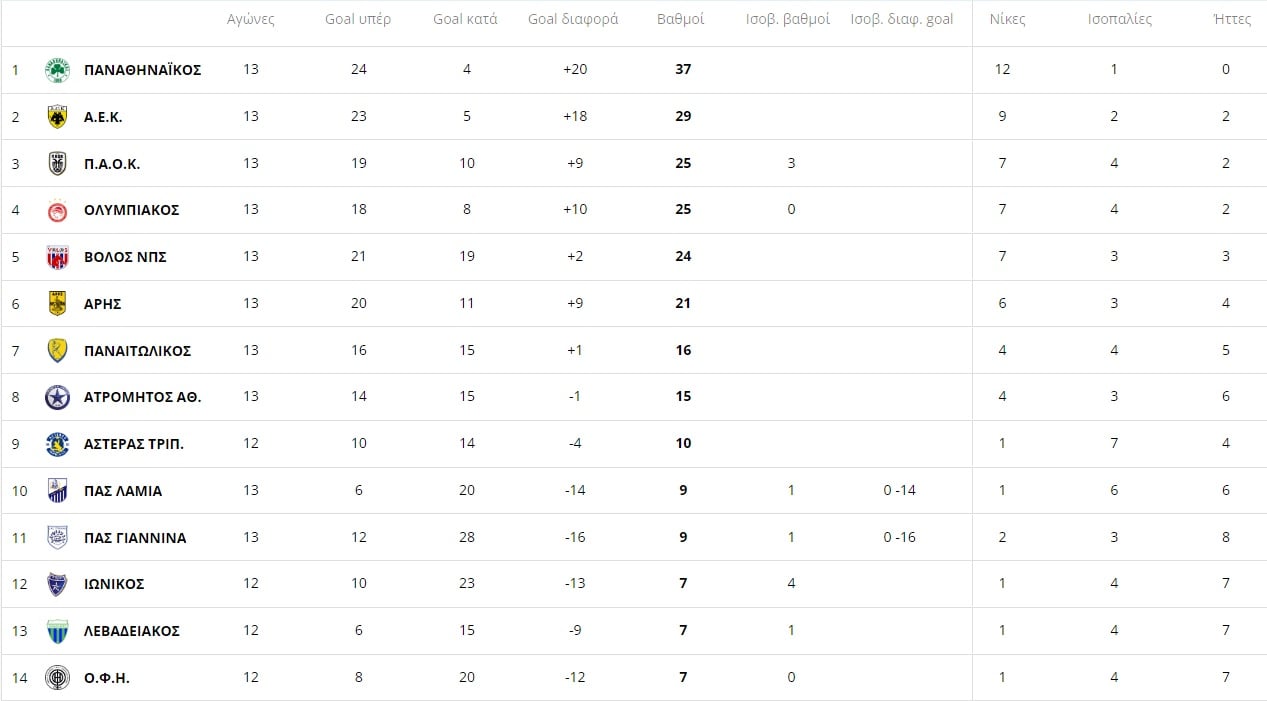The width and height of the screenshot is (1267, 701).
Task: Click the Ισοπαλίες column header
Action: click(x=1120, y=19)
